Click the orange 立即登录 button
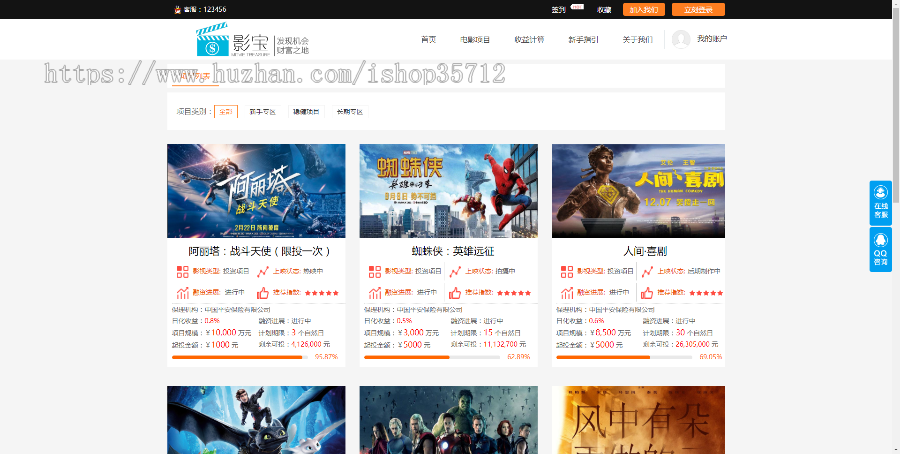This screenshot has width=900, height=454. 699,10
